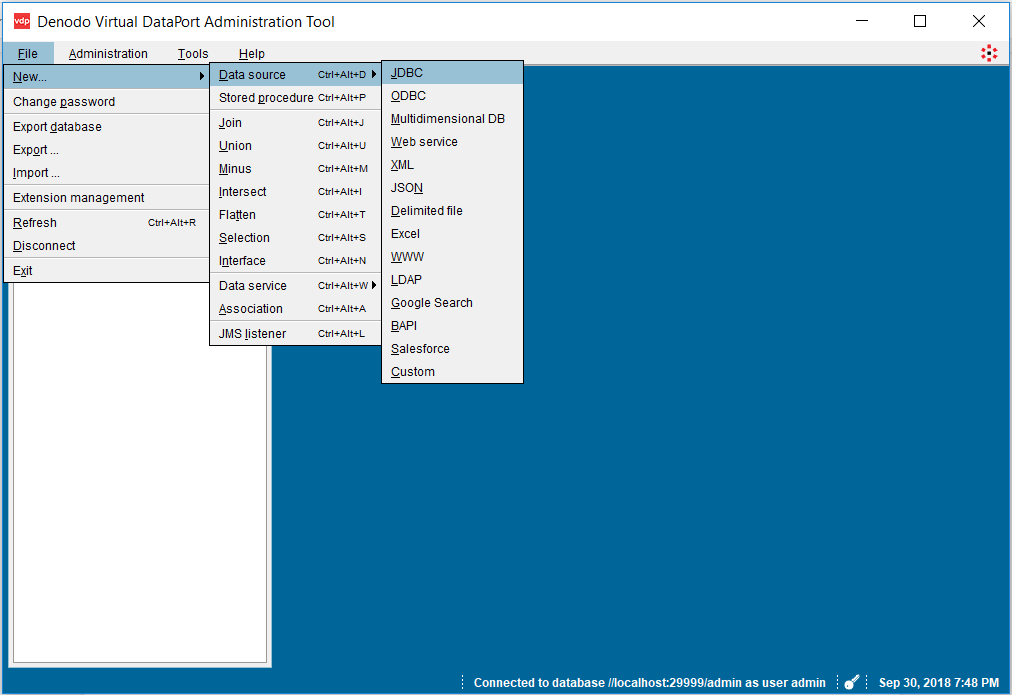Image resolution: width=1012 pixels, height=695 pixels.
Task: Choose Google Search data source
Action: 452,303
